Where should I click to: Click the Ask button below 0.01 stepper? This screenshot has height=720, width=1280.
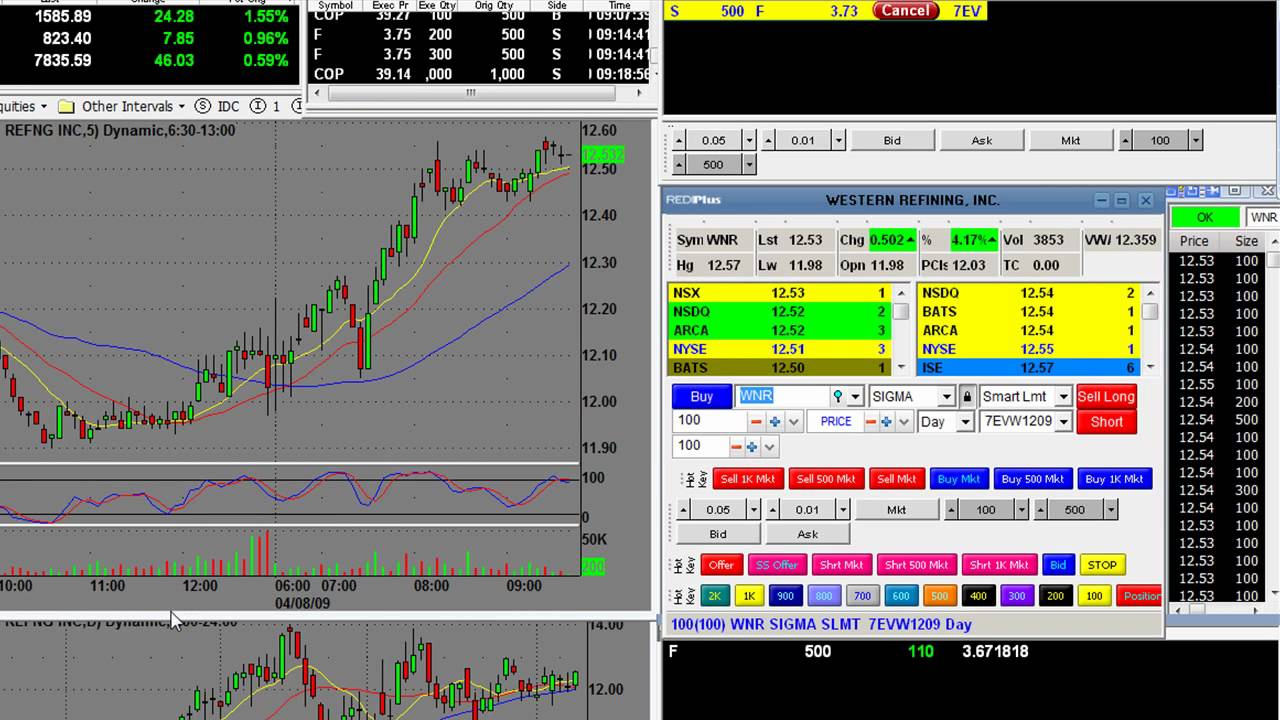point(807,534)
